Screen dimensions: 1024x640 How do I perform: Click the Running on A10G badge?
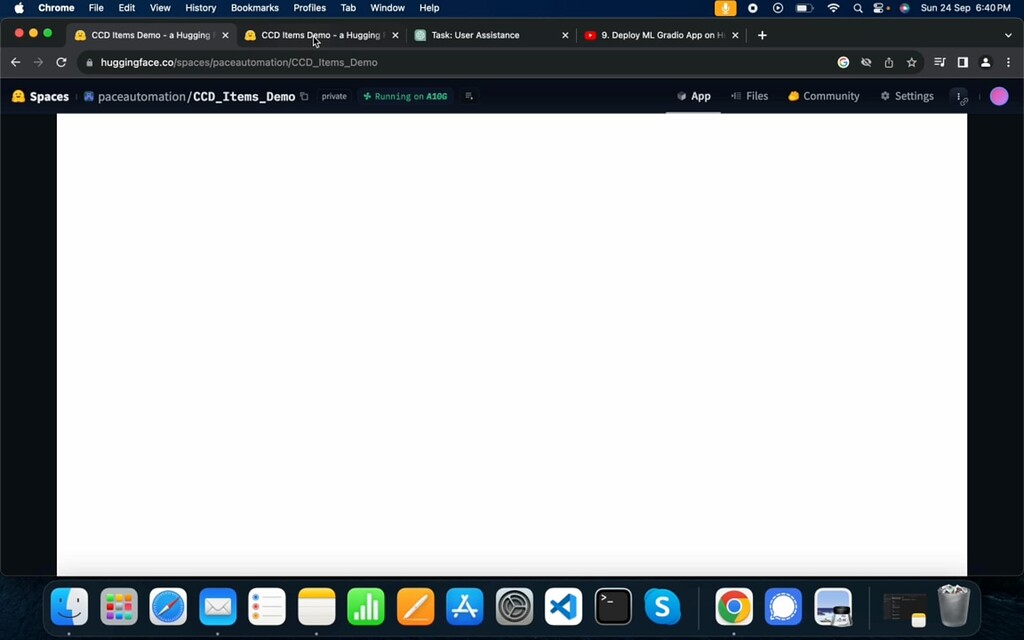click(404, 96)
